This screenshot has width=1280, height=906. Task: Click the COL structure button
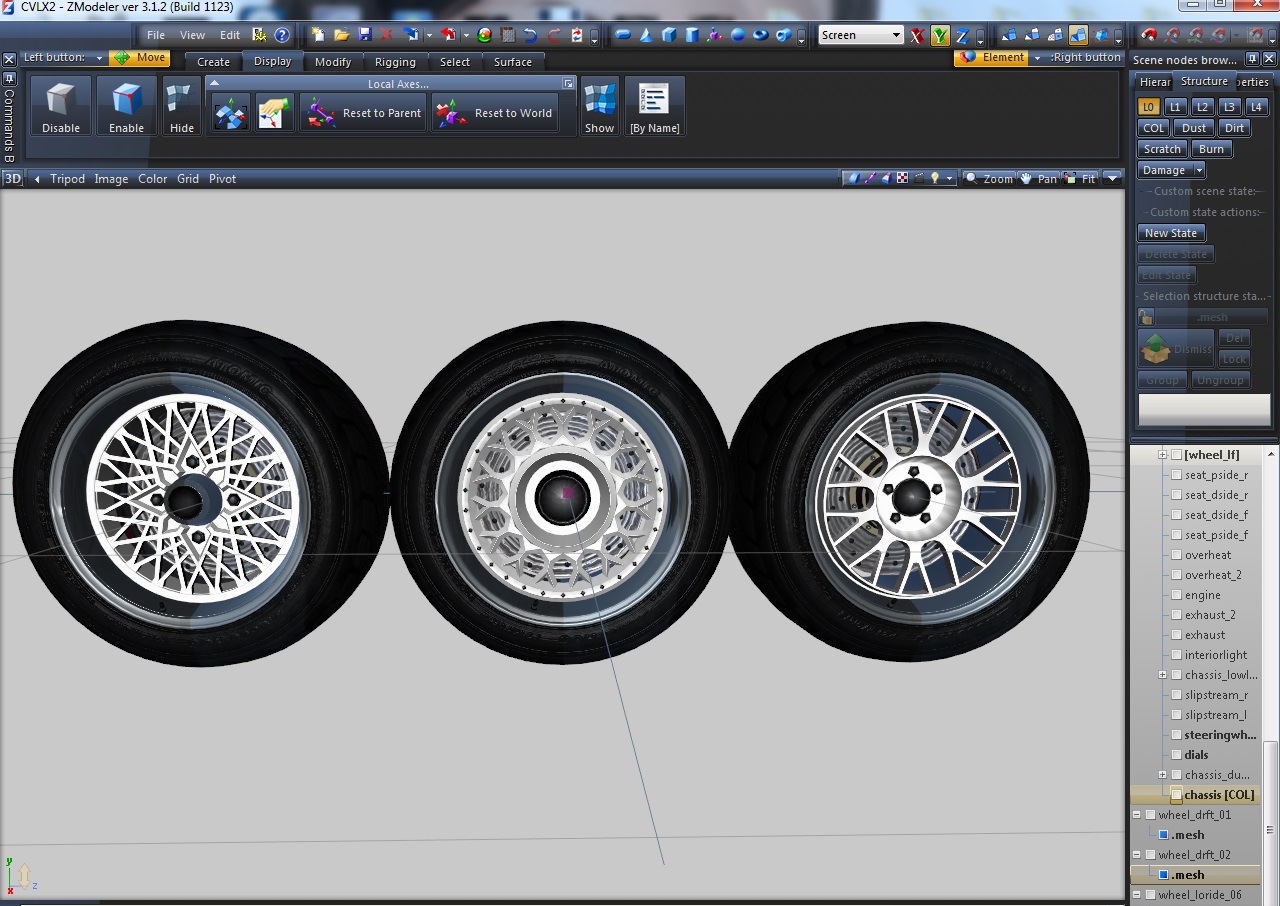pos(1154,128)
